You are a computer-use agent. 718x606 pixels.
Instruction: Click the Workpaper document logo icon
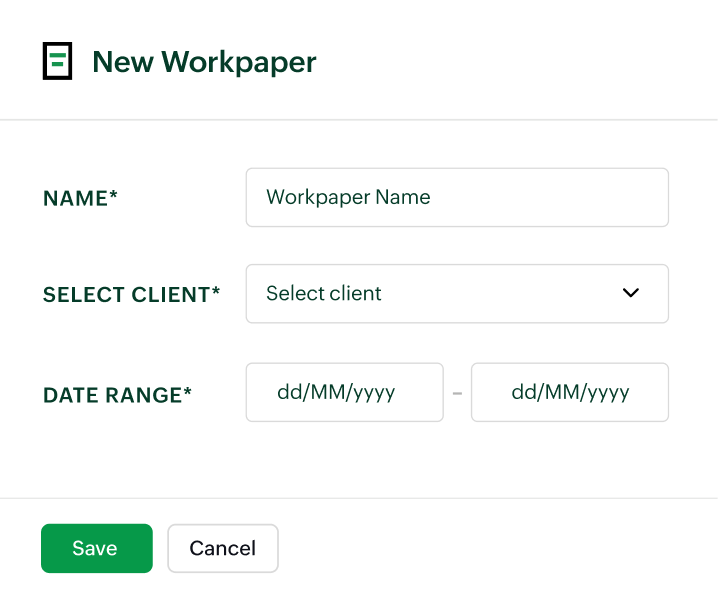click(x=58, y=62)
